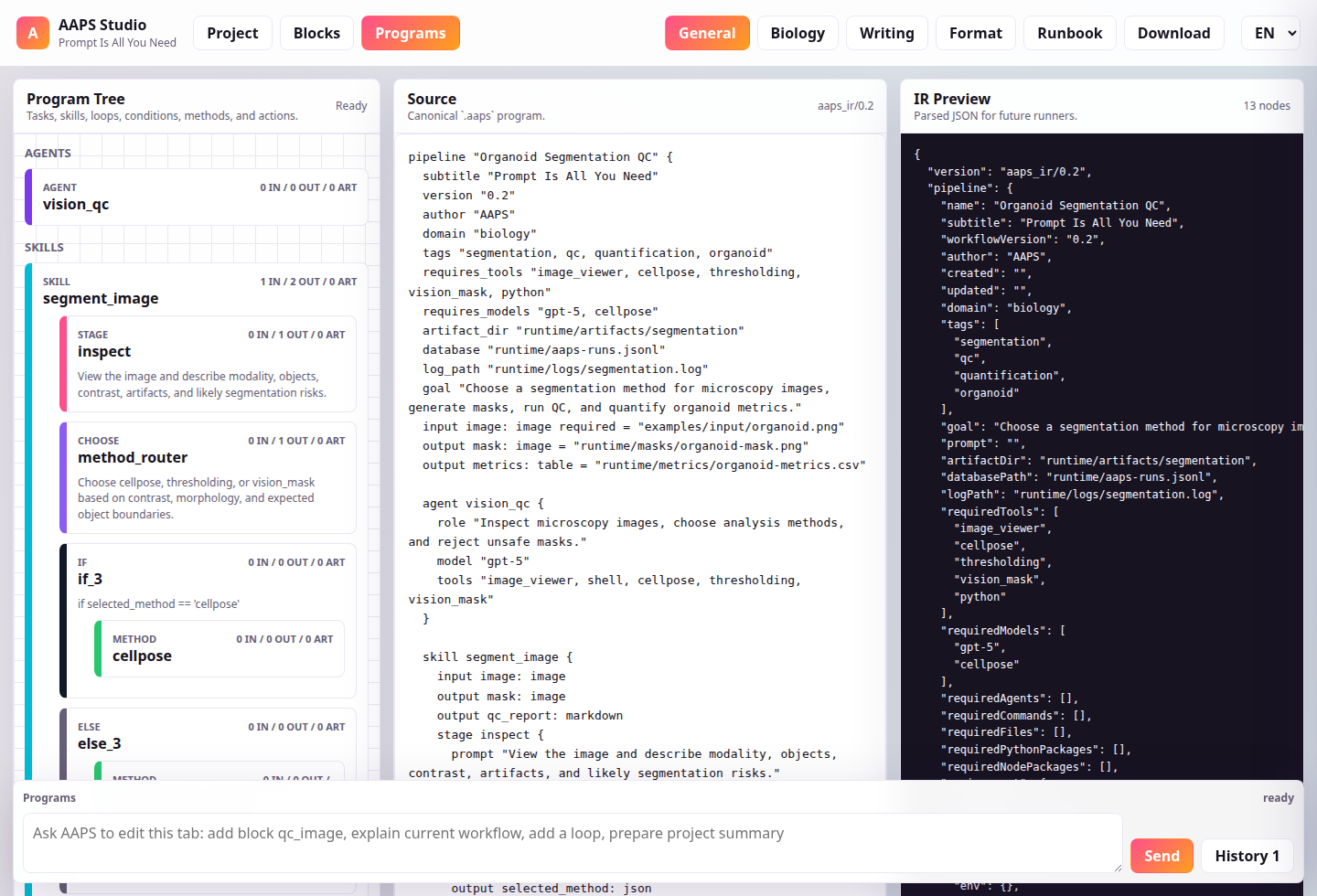Click the aaps_ir/0.2 version label
The height and width of the screenshot is (896, 1317).
click(845, 106)
